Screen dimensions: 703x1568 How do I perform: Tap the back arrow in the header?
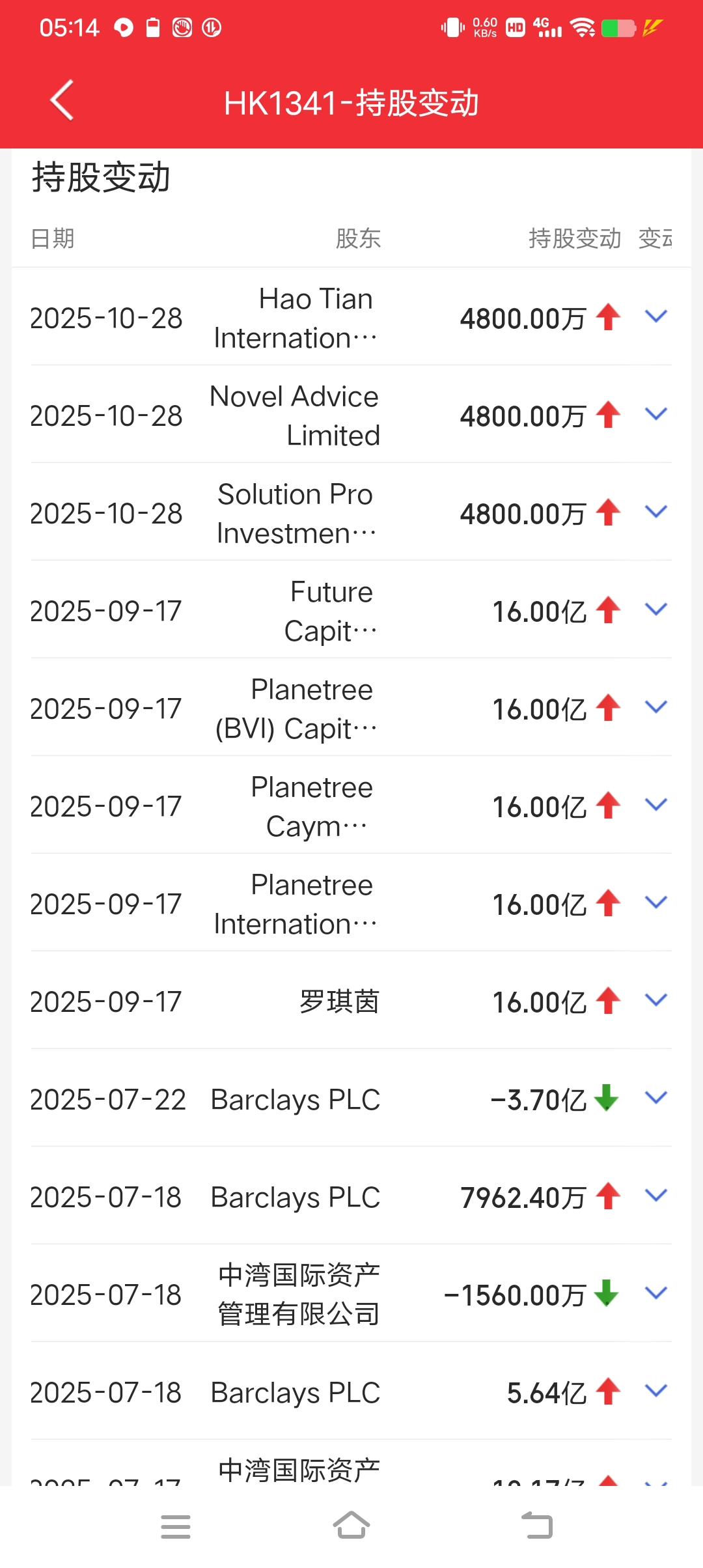[62, 100]
